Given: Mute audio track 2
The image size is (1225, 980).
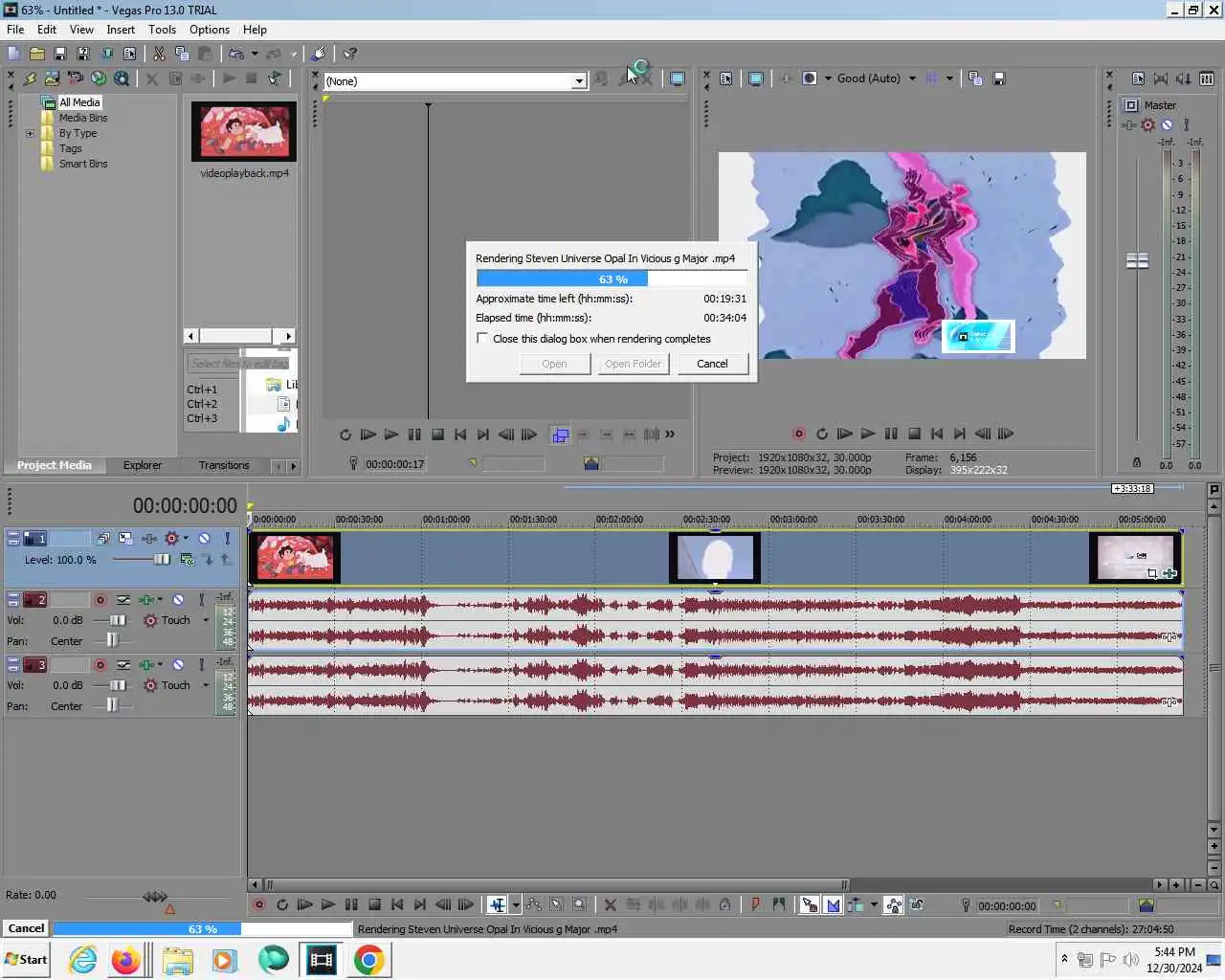Looking at the screenshot, I should click(178, 600).
